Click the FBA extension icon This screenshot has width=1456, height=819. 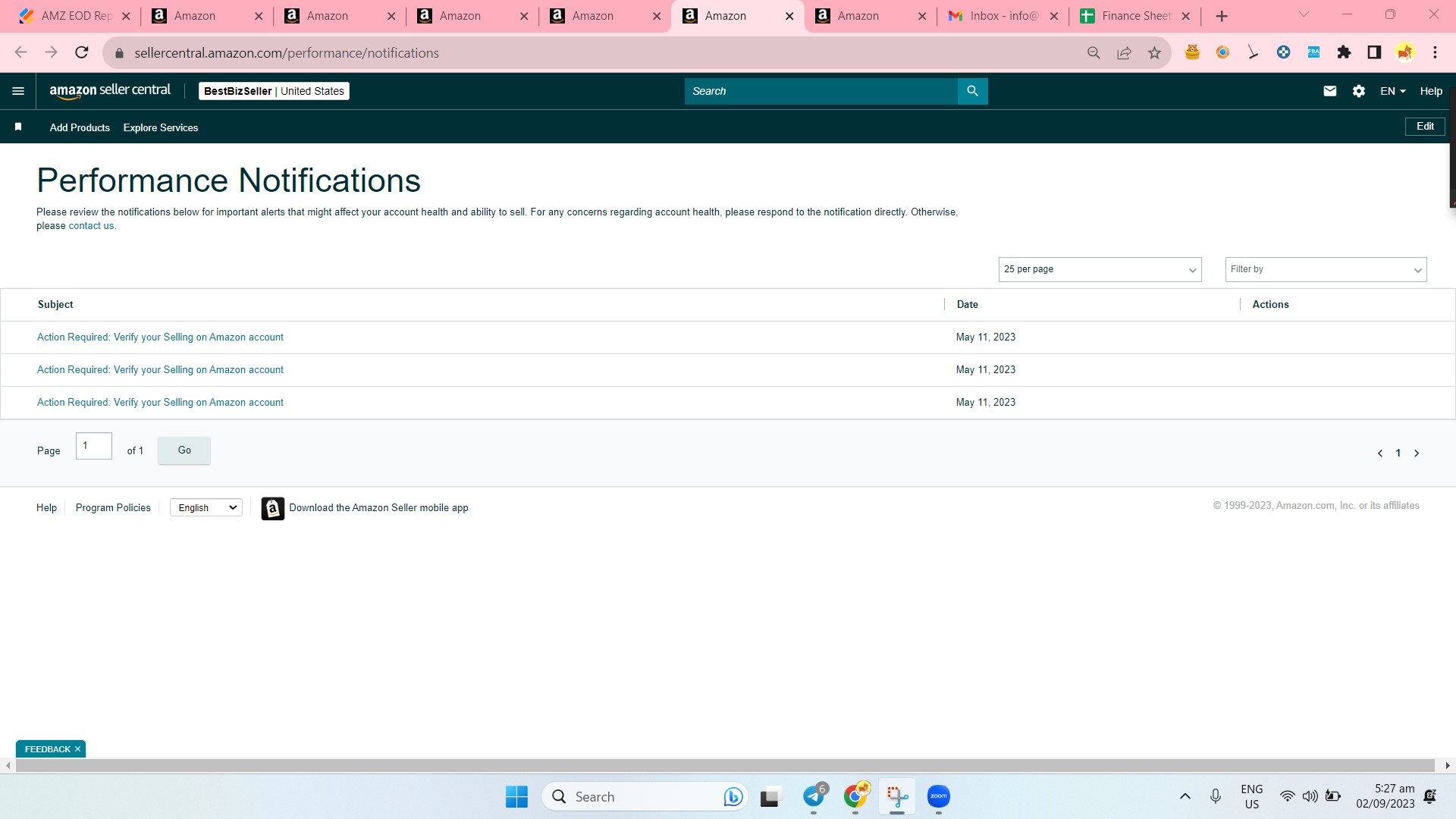[1313, 52]
